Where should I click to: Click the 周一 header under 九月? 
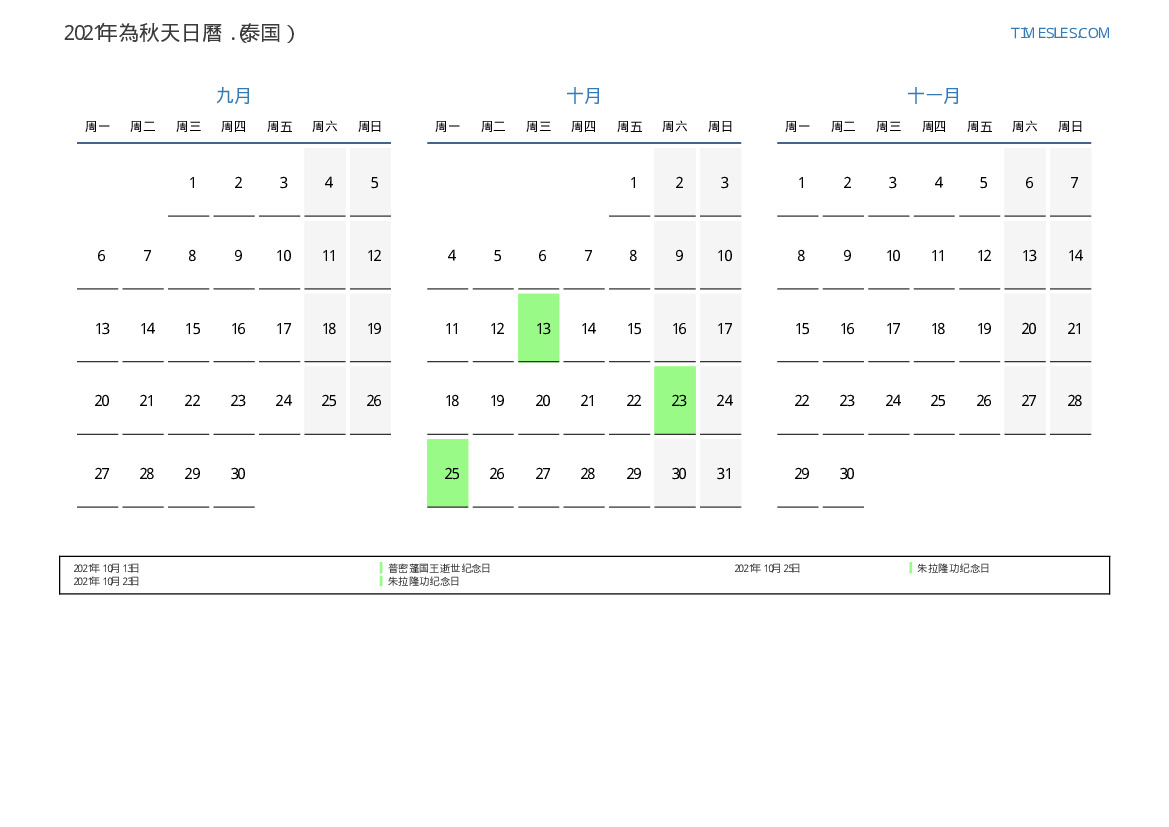tap(98, 127)
